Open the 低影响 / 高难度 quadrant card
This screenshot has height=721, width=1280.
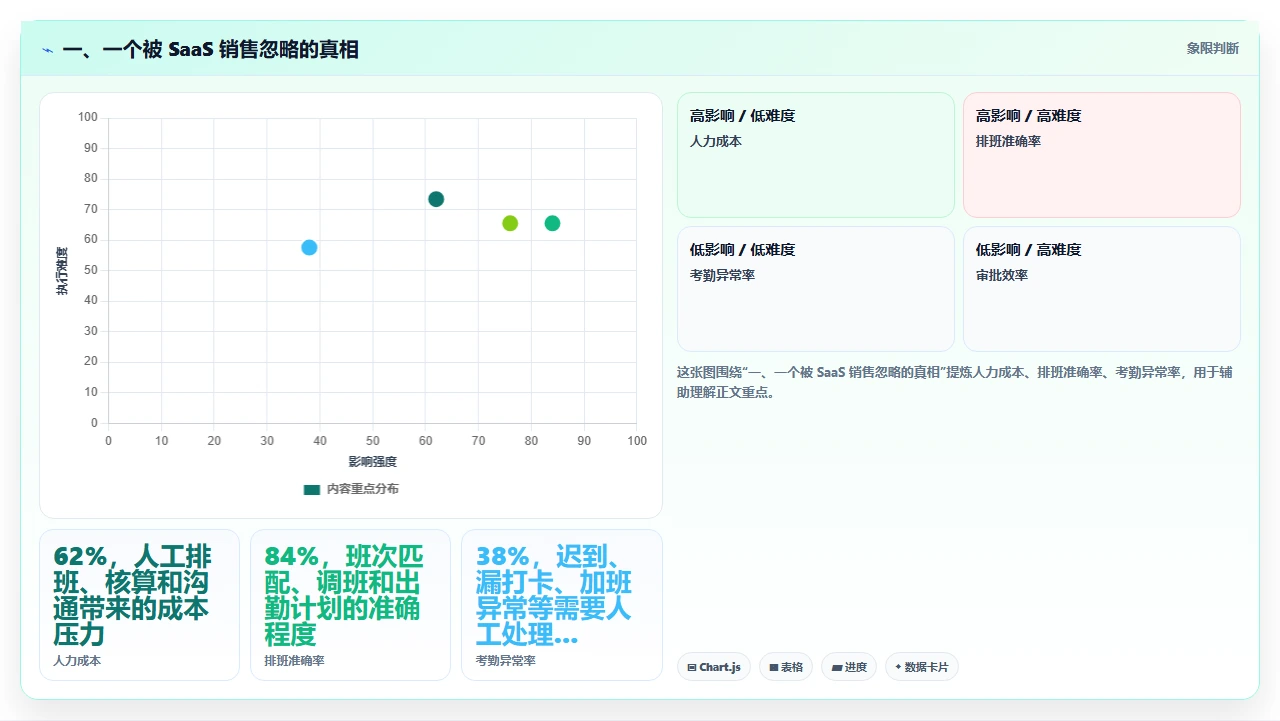click(1102, 289)
